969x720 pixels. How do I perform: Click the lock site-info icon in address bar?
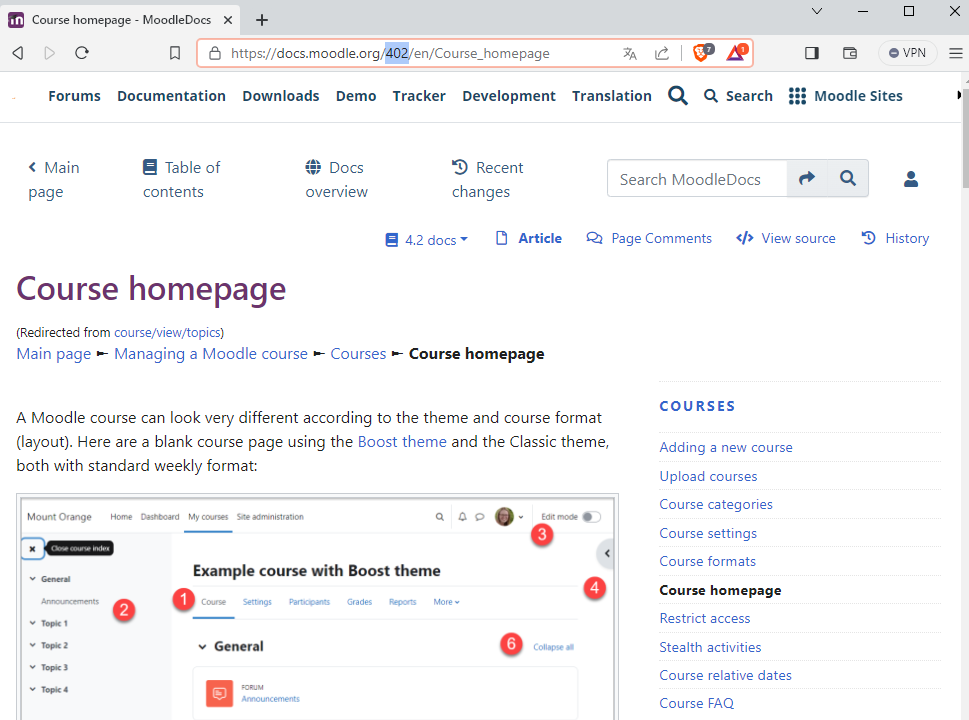(x=214, y=53)
